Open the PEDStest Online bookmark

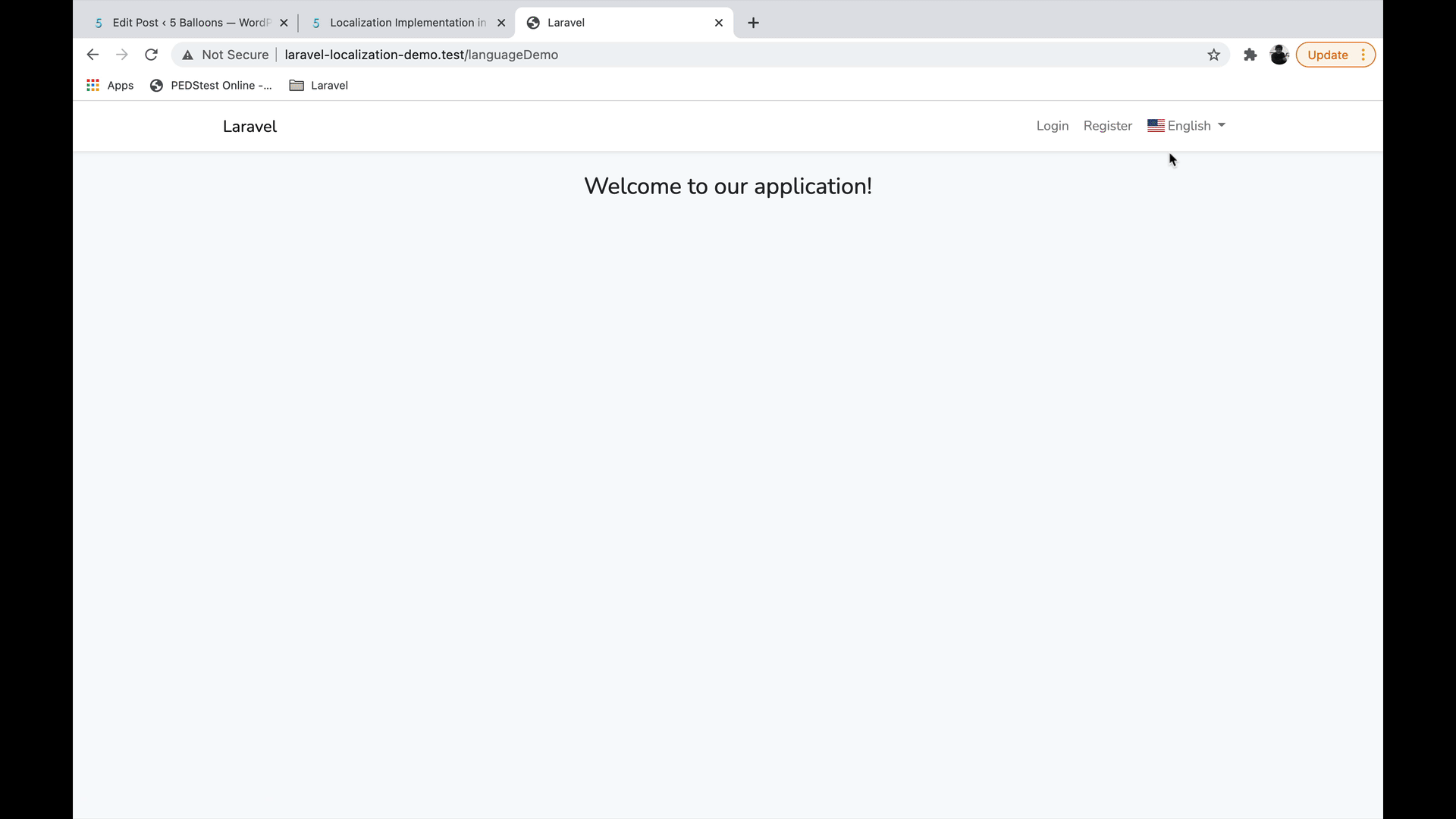coord(211,86)
